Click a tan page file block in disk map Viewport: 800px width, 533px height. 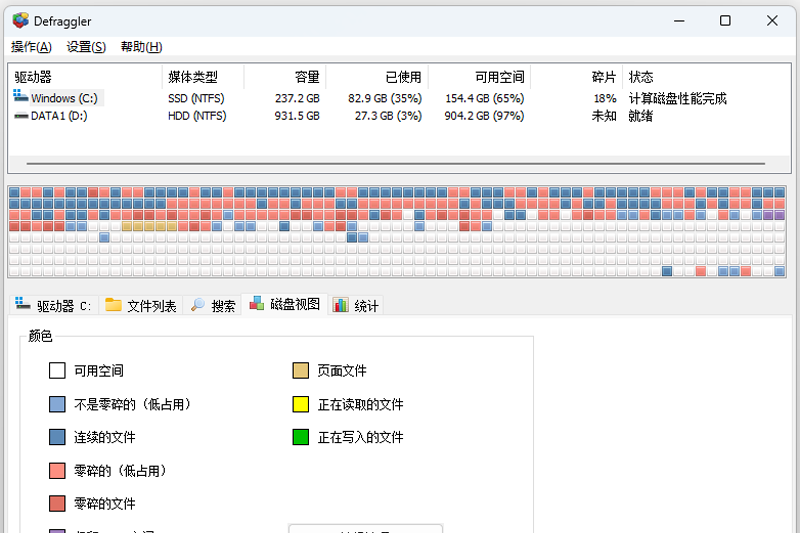pyautogui.click(x=149, y=226)
